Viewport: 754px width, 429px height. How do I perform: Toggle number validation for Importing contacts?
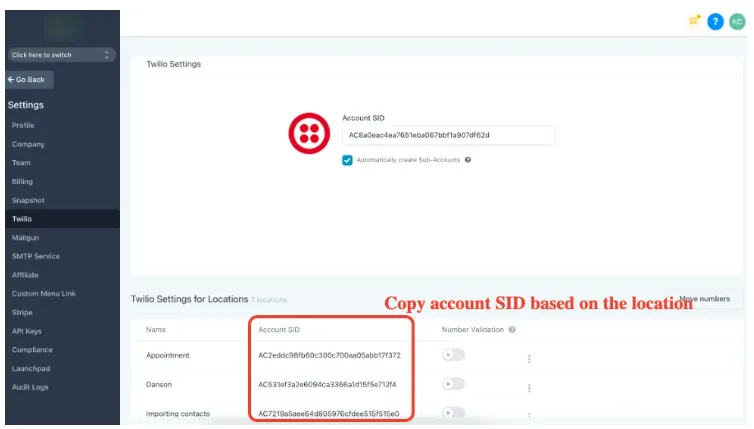pos(453,413)
